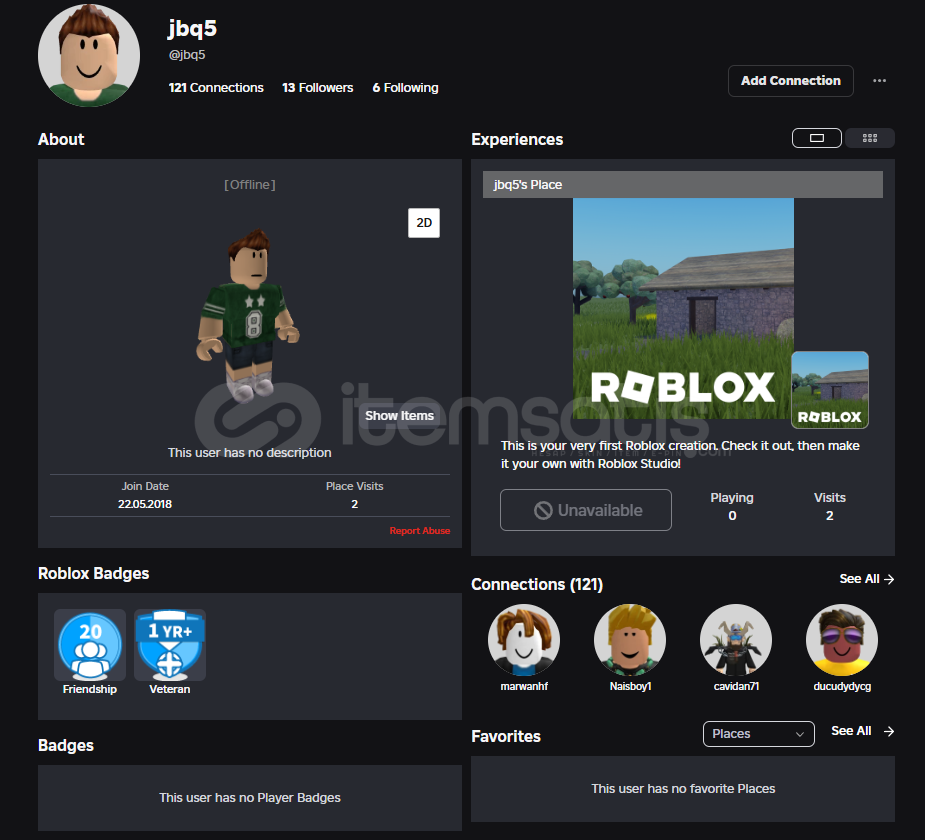Open the 13 Followers list
Viewport: 925px width, 840px height.
317,88
